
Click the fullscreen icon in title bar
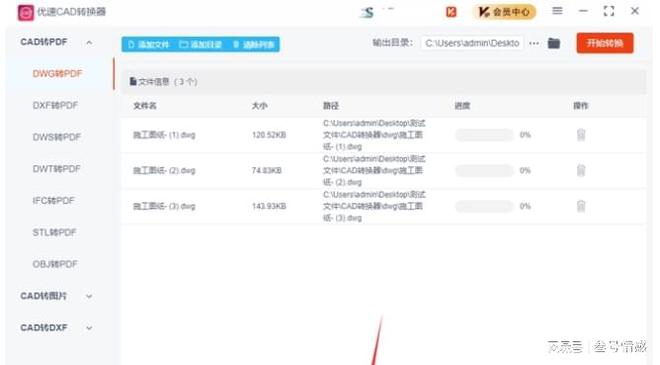(609, 11)
